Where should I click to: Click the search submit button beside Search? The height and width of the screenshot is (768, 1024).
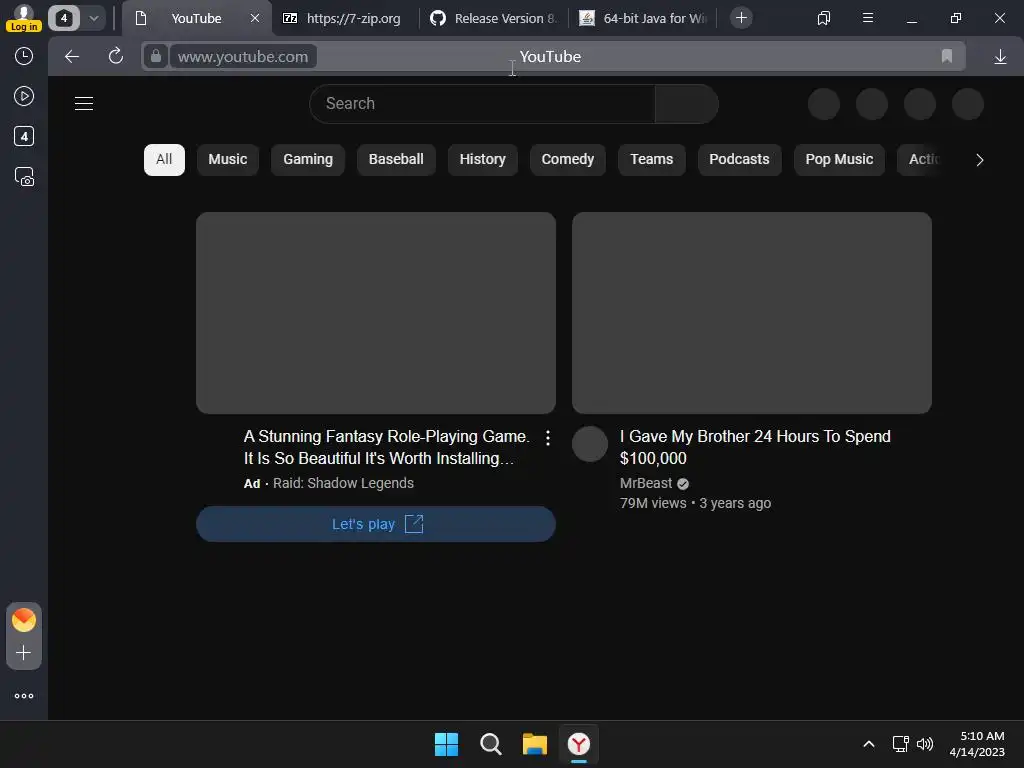(x=687, y=104)
